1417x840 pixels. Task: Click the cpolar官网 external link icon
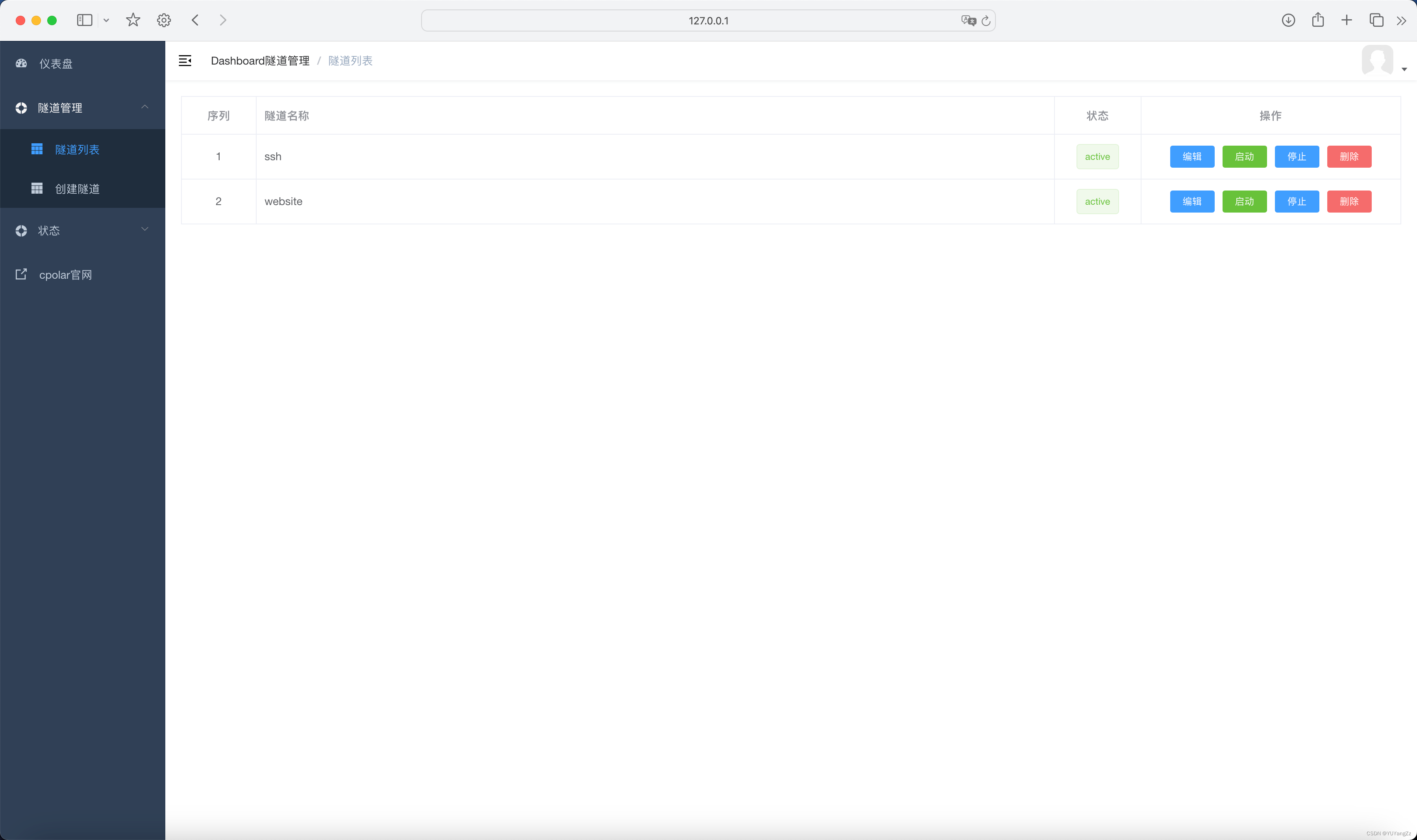[x=22, y=274]
